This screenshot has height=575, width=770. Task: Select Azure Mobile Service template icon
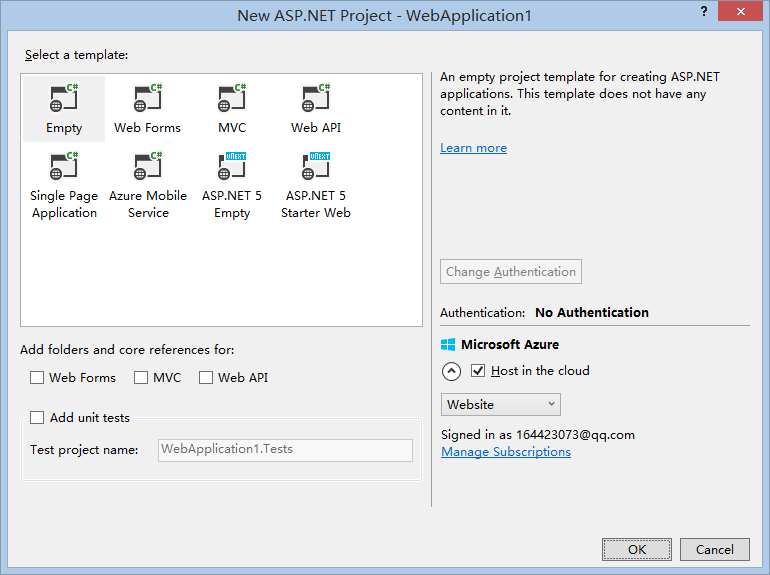147,166
